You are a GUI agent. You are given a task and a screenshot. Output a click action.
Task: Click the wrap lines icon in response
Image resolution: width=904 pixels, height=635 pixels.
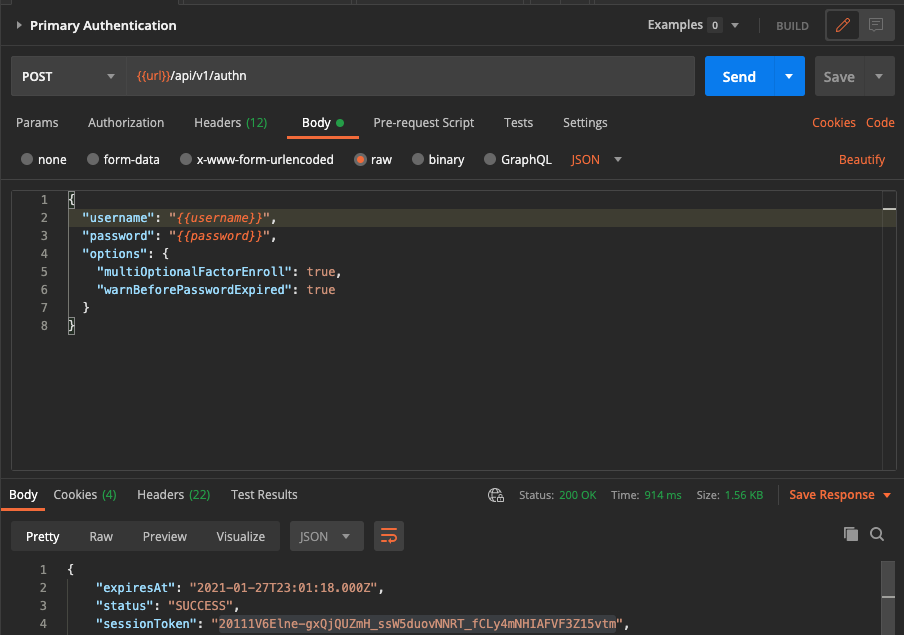tap(388, 536)
